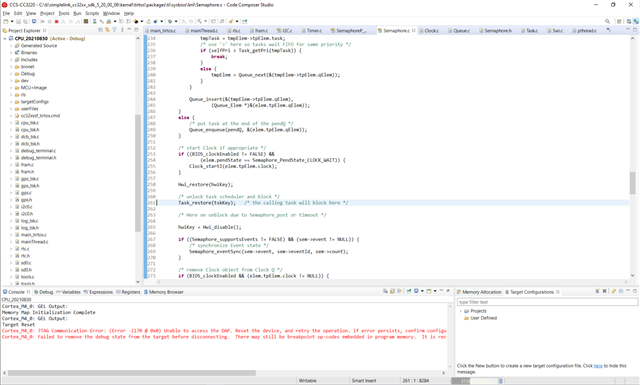Open the Variables view tab
This screenshot has height=385, width=640.
pyautogui.click(x=68, y=292)
